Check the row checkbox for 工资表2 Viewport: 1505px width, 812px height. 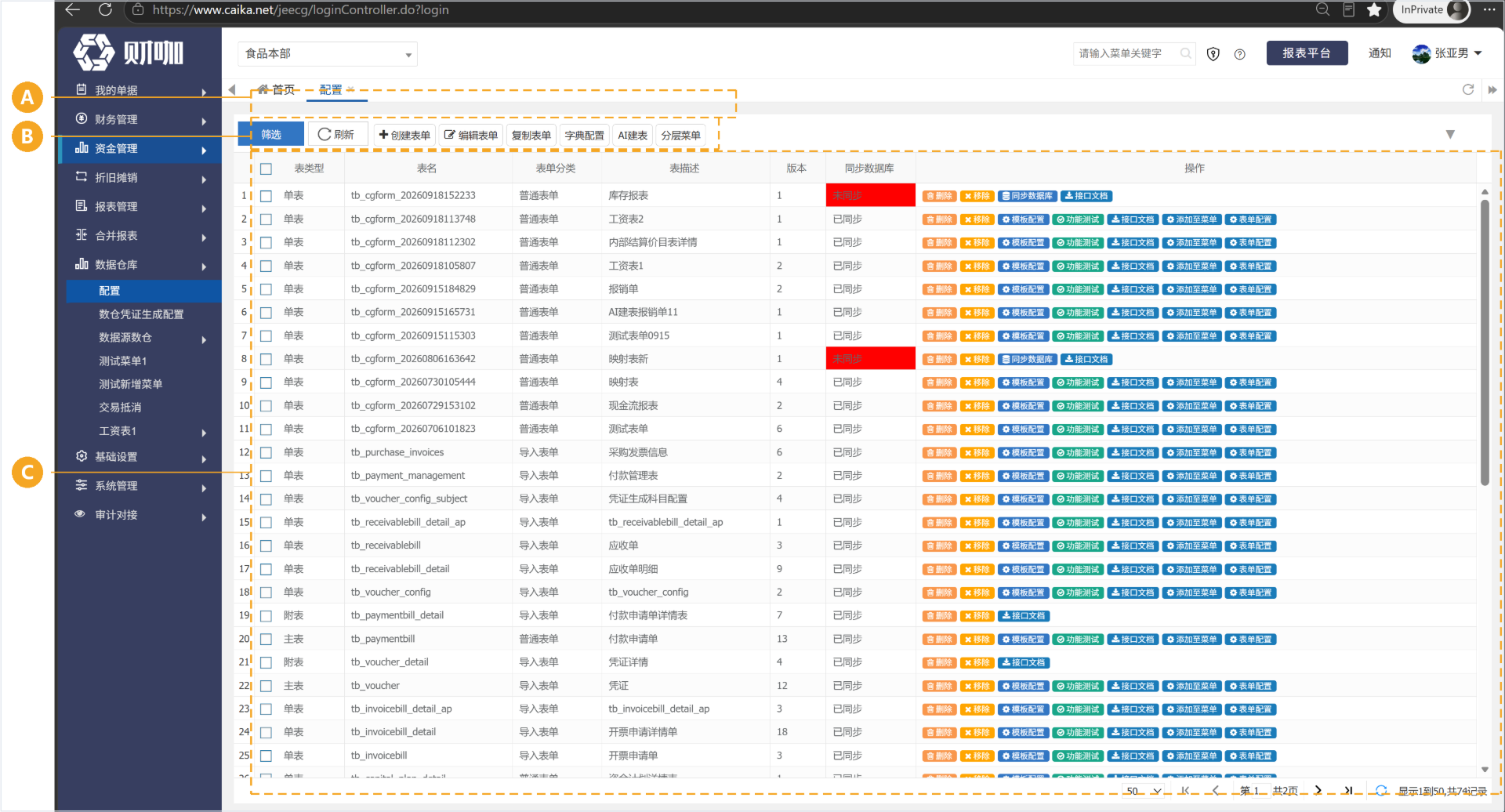[x=266, y=219]
